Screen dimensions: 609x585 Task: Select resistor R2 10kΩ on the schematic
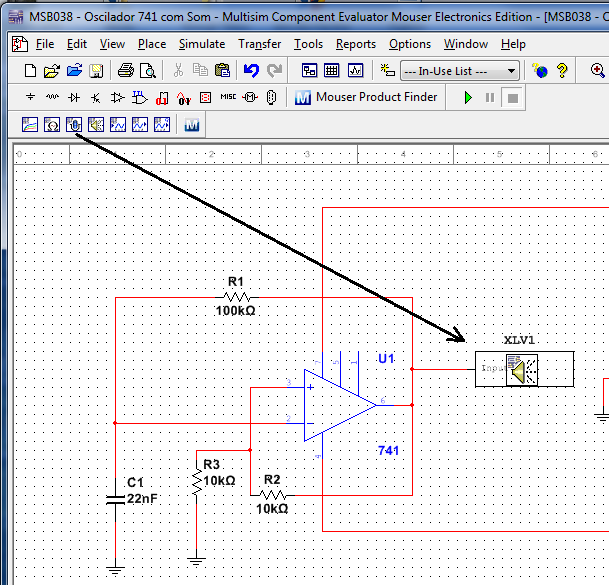(273, 495)
